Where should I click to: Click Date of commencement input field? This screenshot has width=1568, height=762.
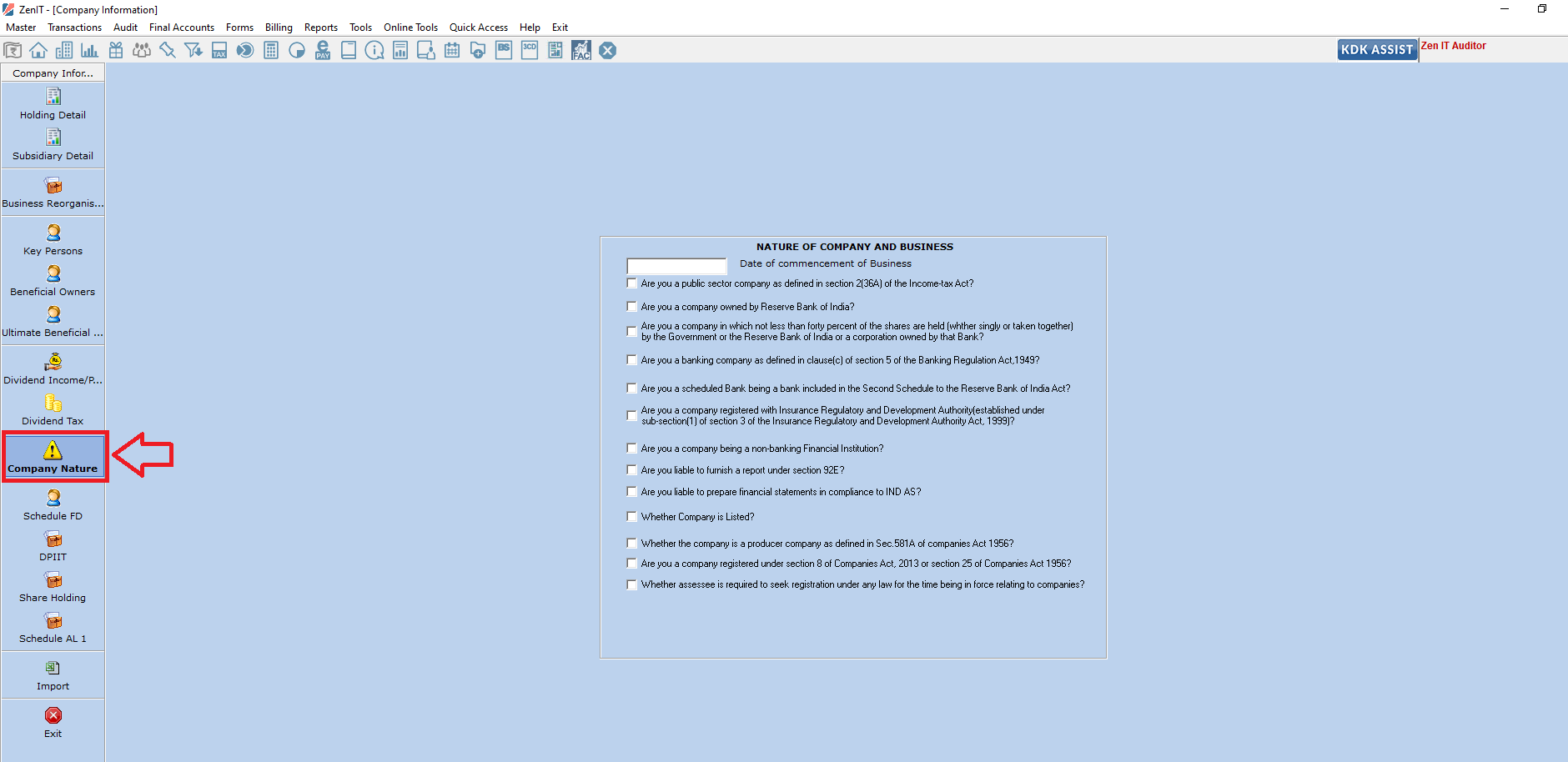tap(676, 266)
